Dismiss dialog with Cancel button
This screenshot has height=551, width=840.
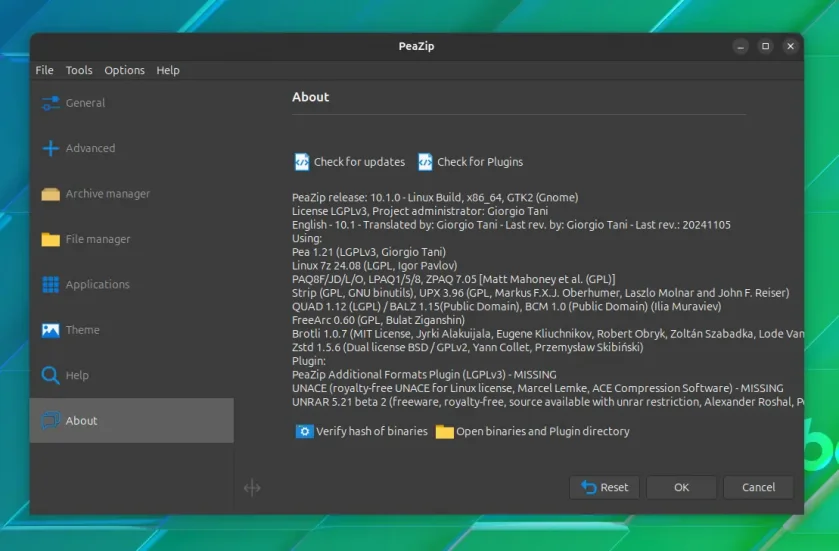tap(758, 487)
